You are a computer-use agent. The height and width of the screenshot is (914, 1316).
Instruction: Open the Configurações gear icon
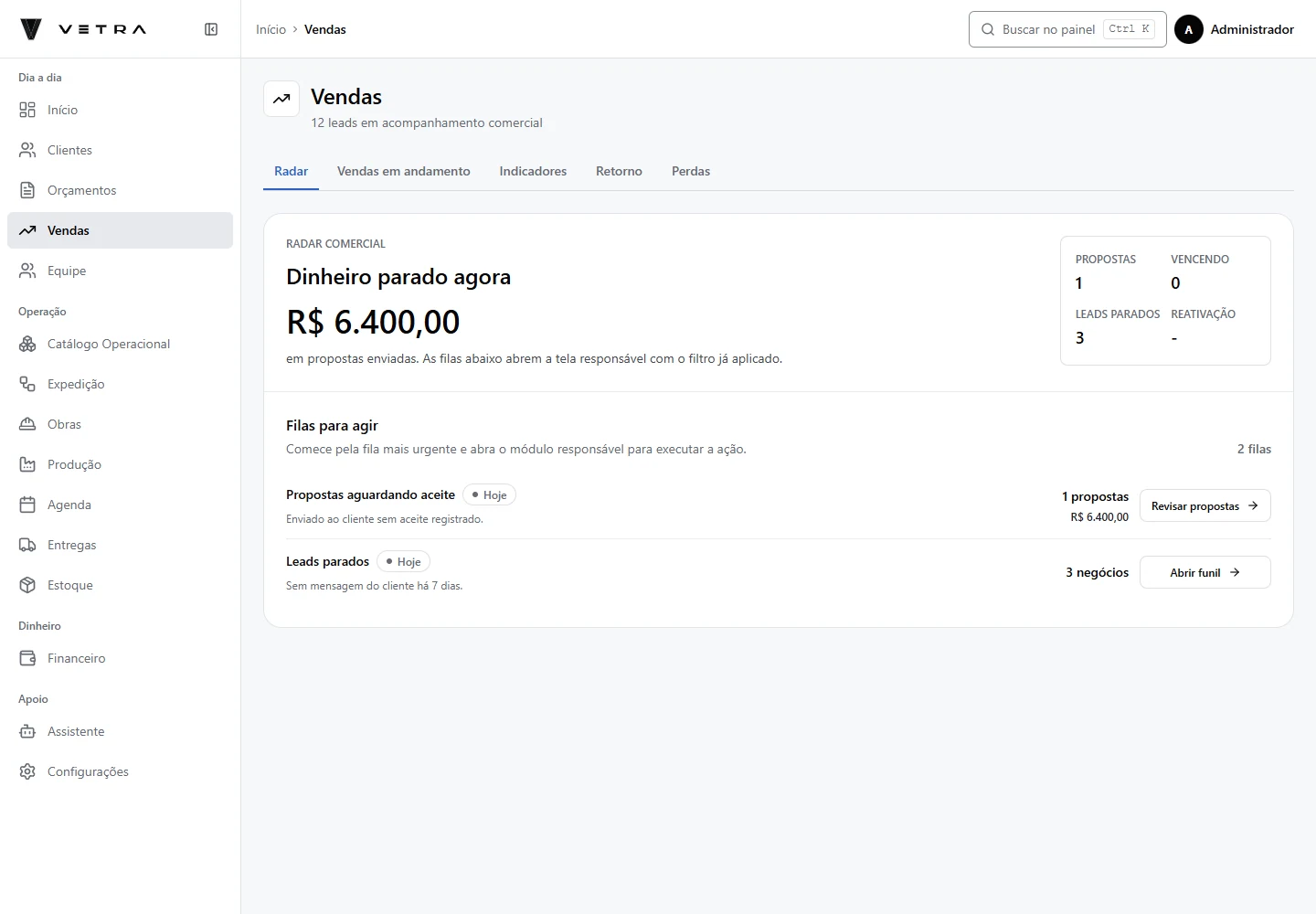click(x=27, y=771)
